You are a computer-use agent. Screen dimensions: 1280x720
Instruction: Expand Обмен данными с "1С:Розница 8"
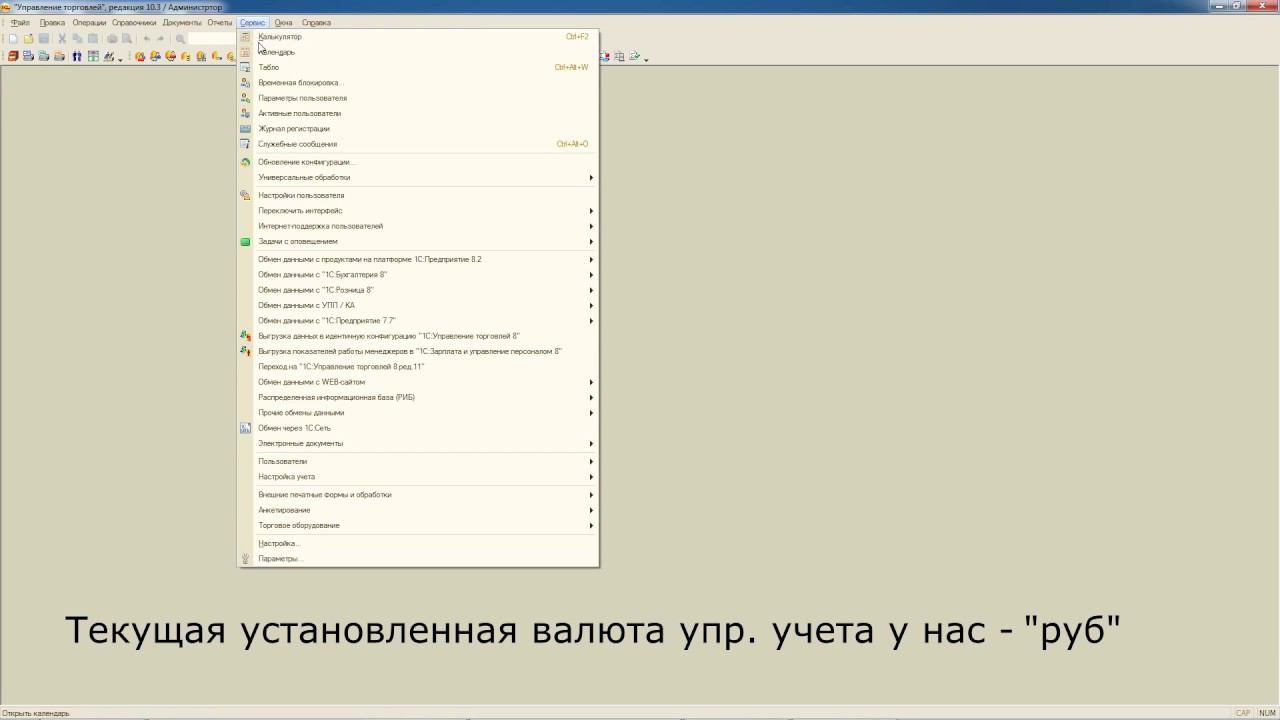tap(418, 290)
